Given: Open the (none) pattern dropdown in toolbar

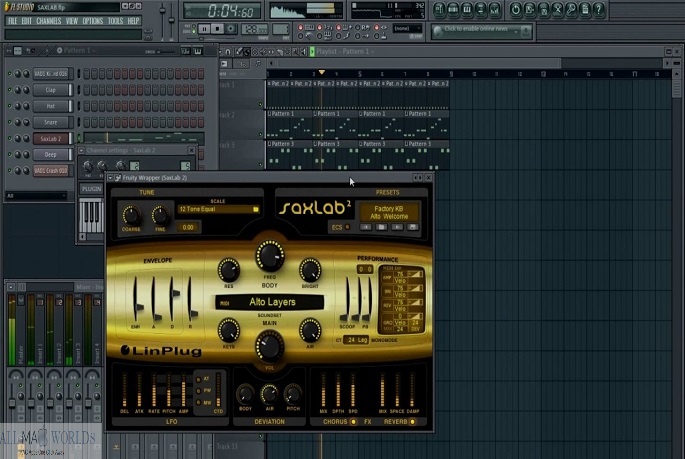Looking at the screenshot, I should (x=407, y=28).
